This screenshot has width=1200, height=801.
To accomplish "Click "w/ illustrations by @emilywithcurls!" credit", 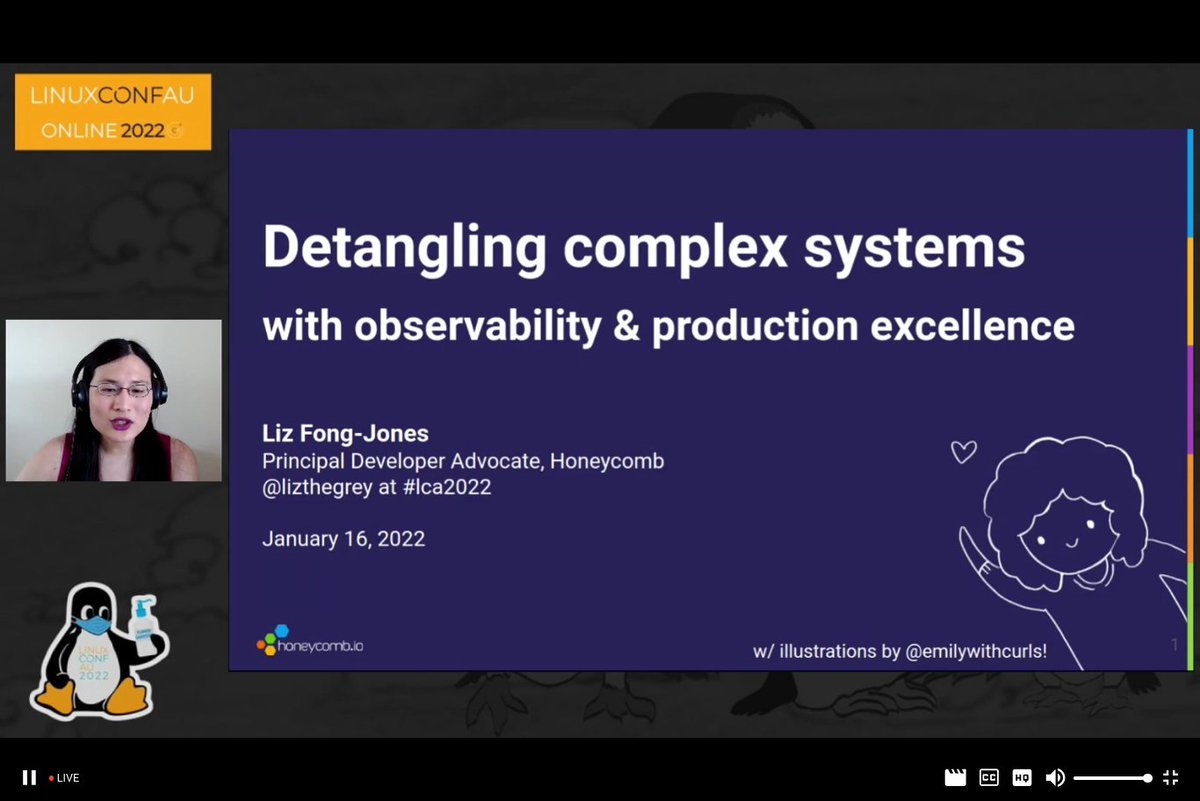I will [900, 651].
